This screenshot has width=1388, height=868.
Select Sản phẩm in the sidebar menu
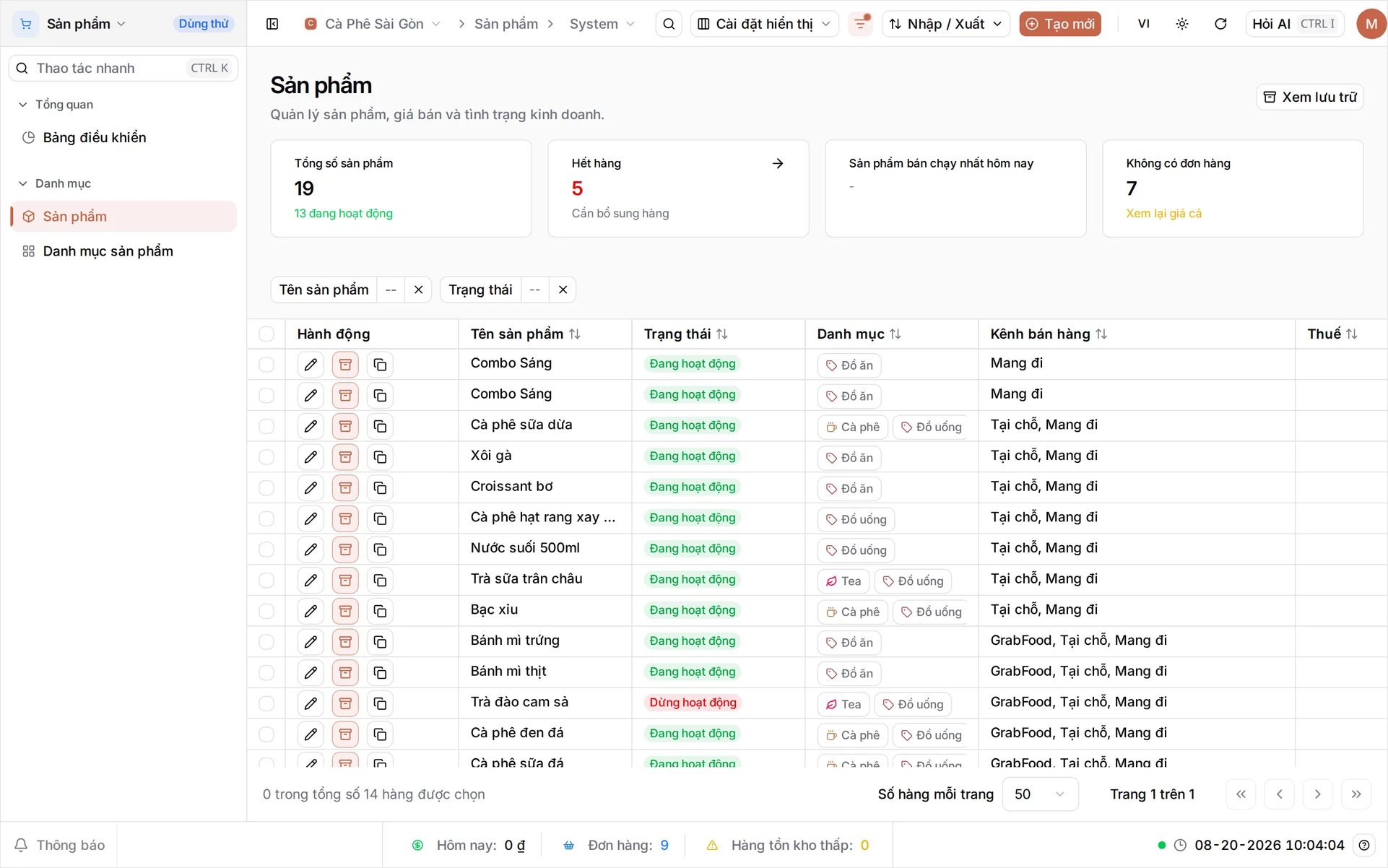pos(123,217)
